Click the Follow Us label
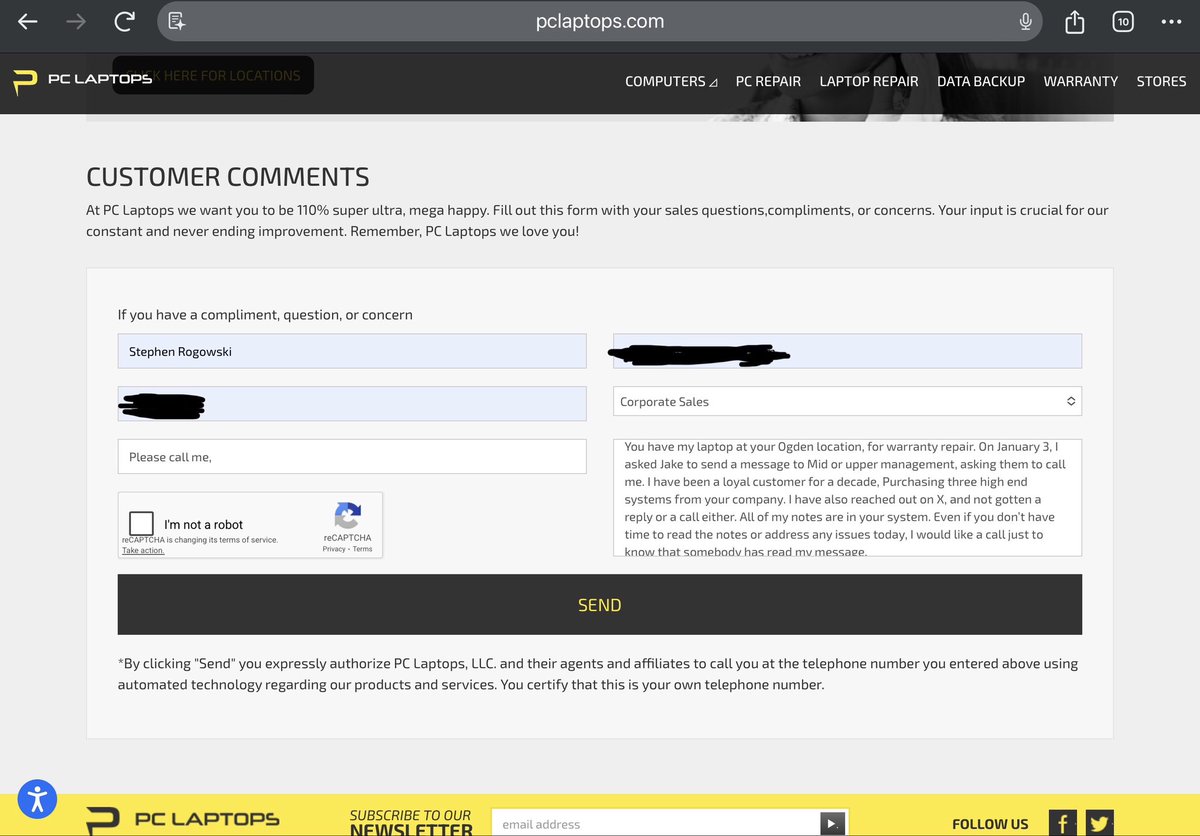This screenshot has width=1200, height=836. coord(990,824)
